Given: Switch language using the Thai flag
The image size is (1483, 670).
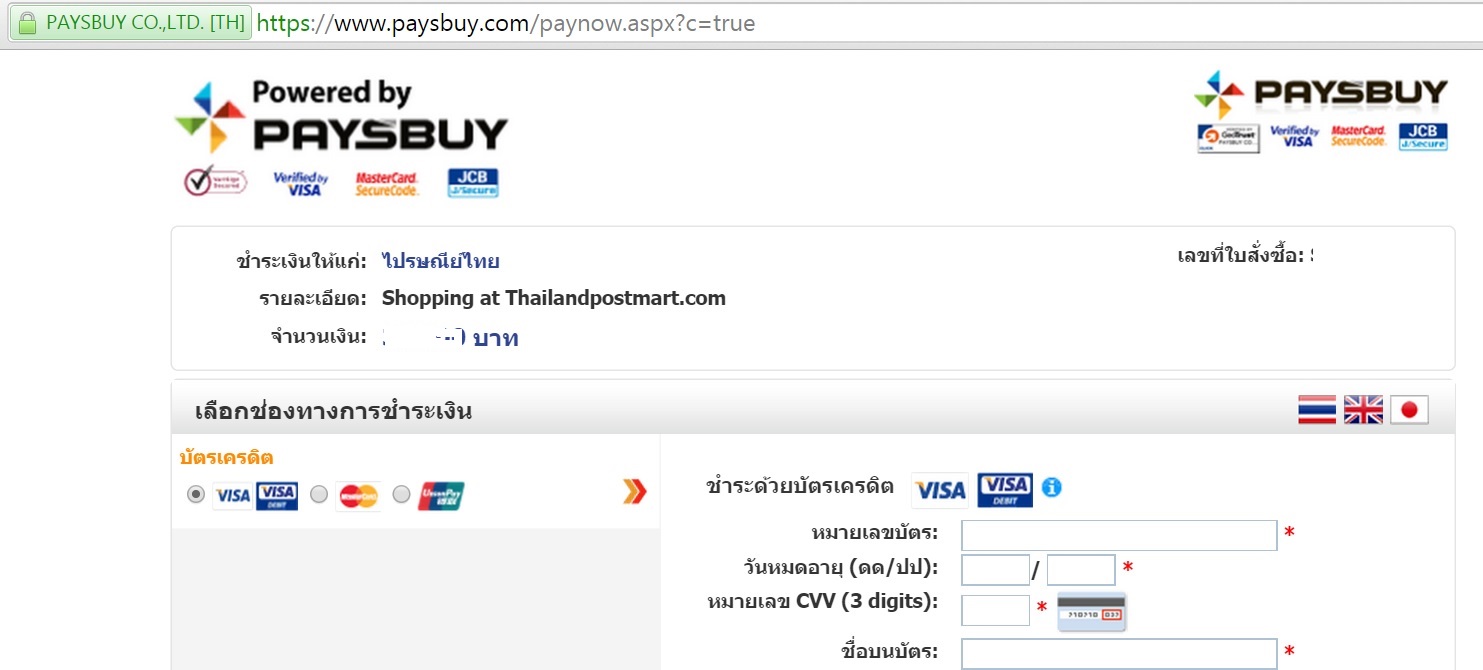Looking at the screenshot, I should (1317, 410).
